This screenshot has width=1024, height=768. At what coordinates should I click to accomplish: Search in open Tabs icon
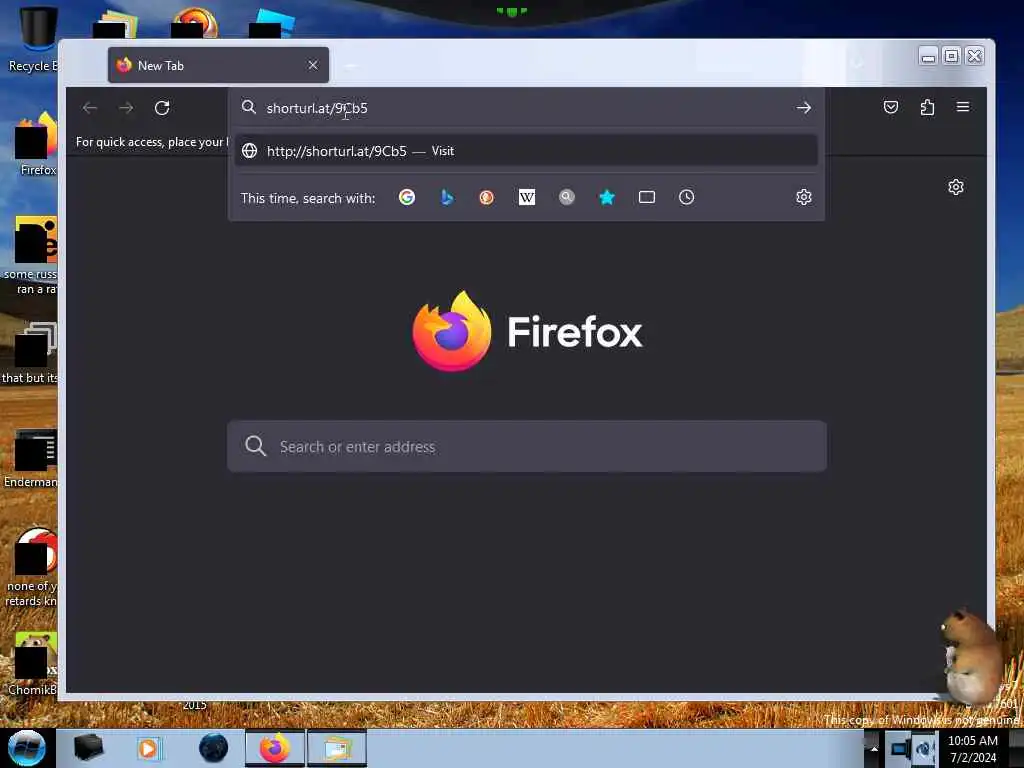click(647, 197)
